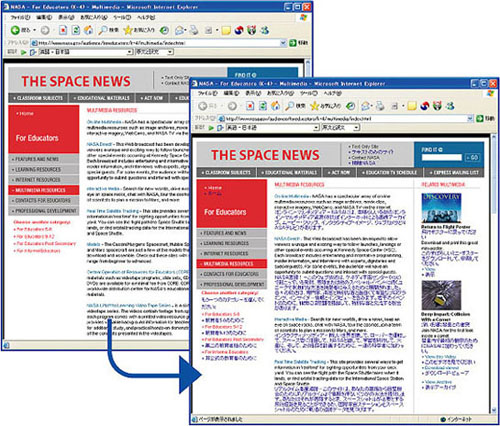Click Print icon in back window toolbar
This screenshot has width=500, height=426.
(194, 30)
